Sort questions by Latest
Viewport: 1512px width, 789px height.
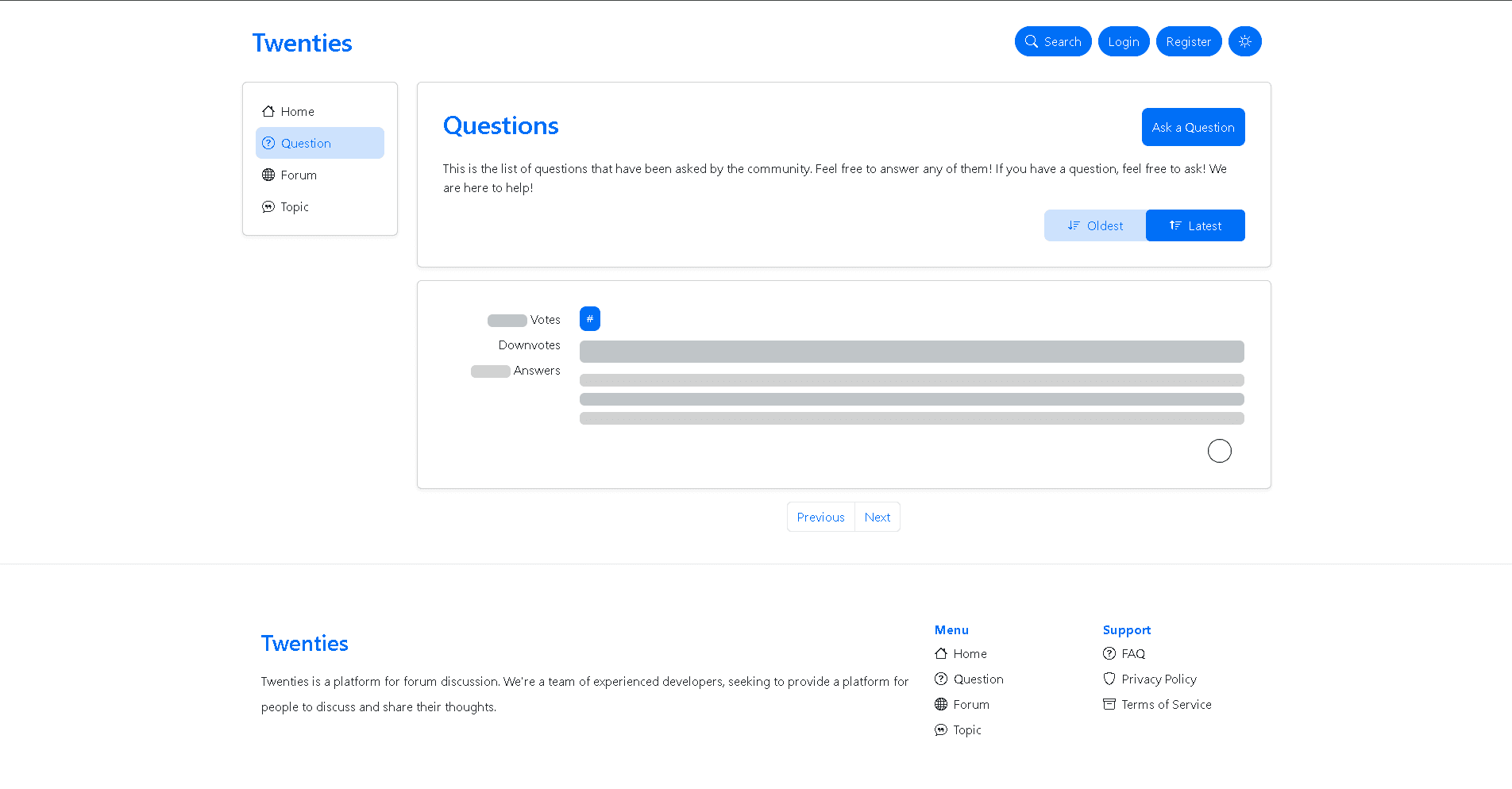(1194, 225)
